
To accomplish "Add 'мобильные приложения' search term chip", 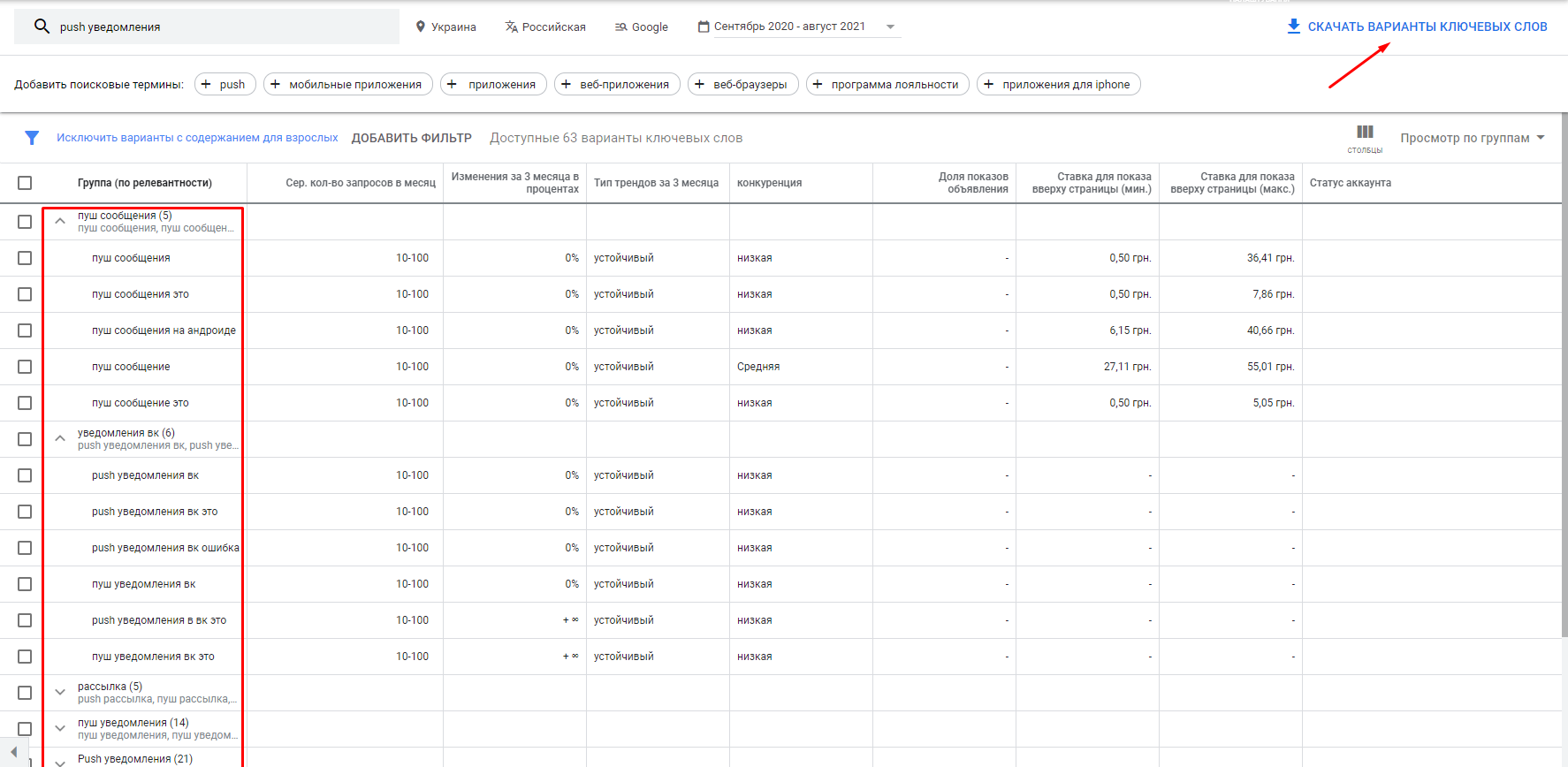I will [348, 84].
